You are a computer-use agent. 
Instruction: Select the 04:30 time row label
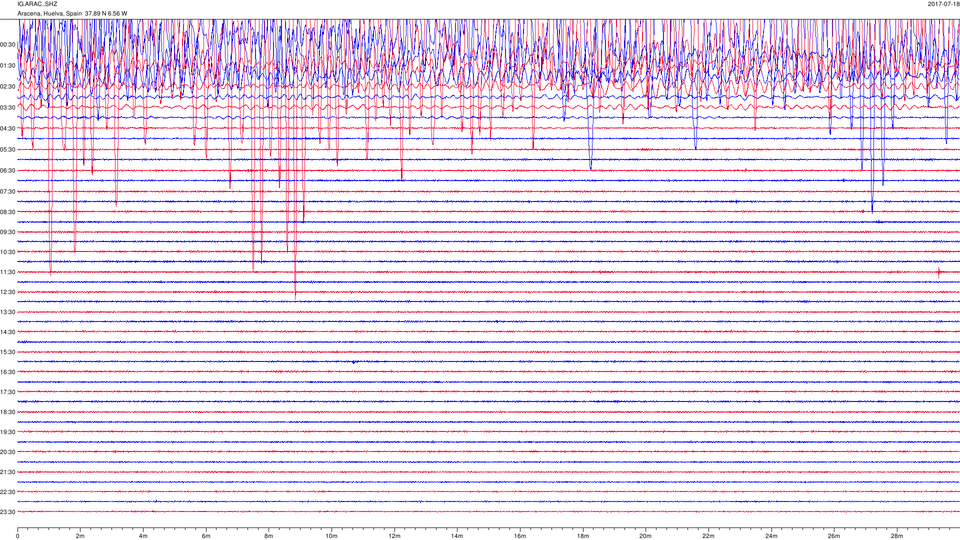pyautogui.click(x=7, y=129)
